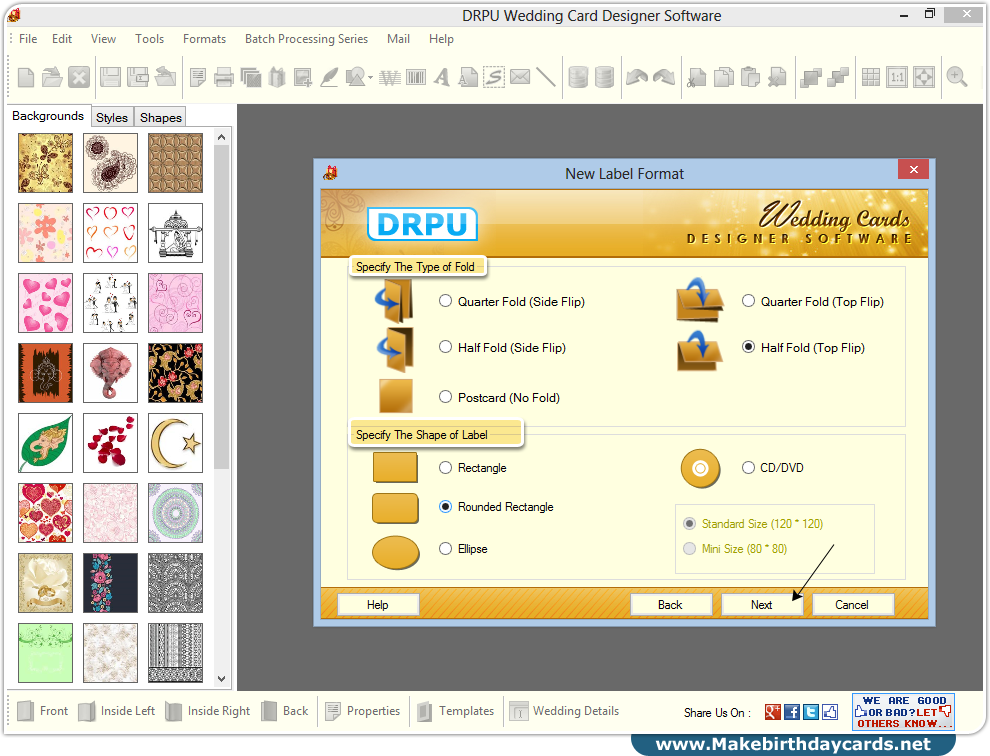The image size is (990, 756).
Task: Open the Formats menu
Action: click(204, 39)
